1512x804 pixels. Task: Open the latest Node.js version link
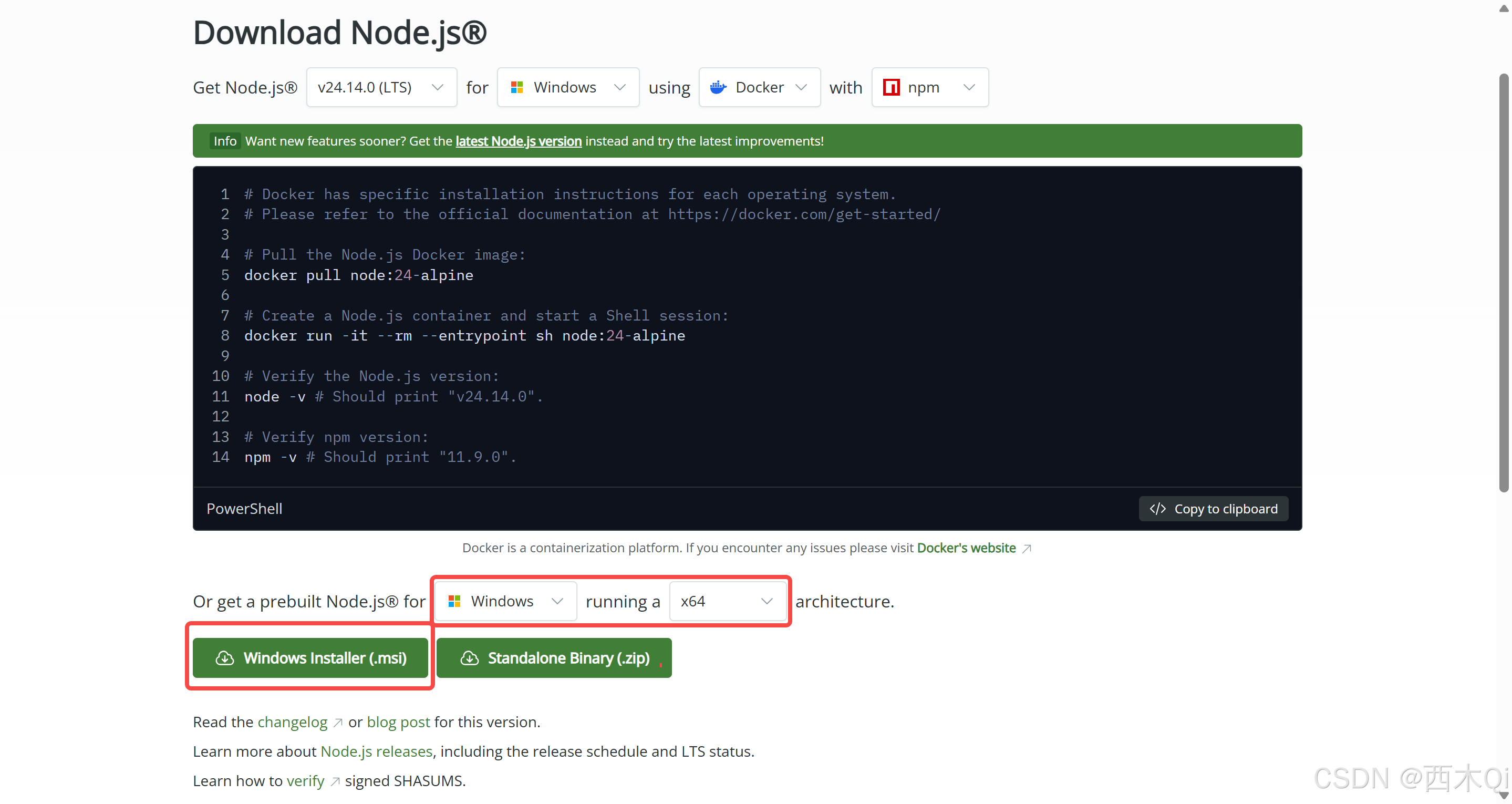point(519,141)
